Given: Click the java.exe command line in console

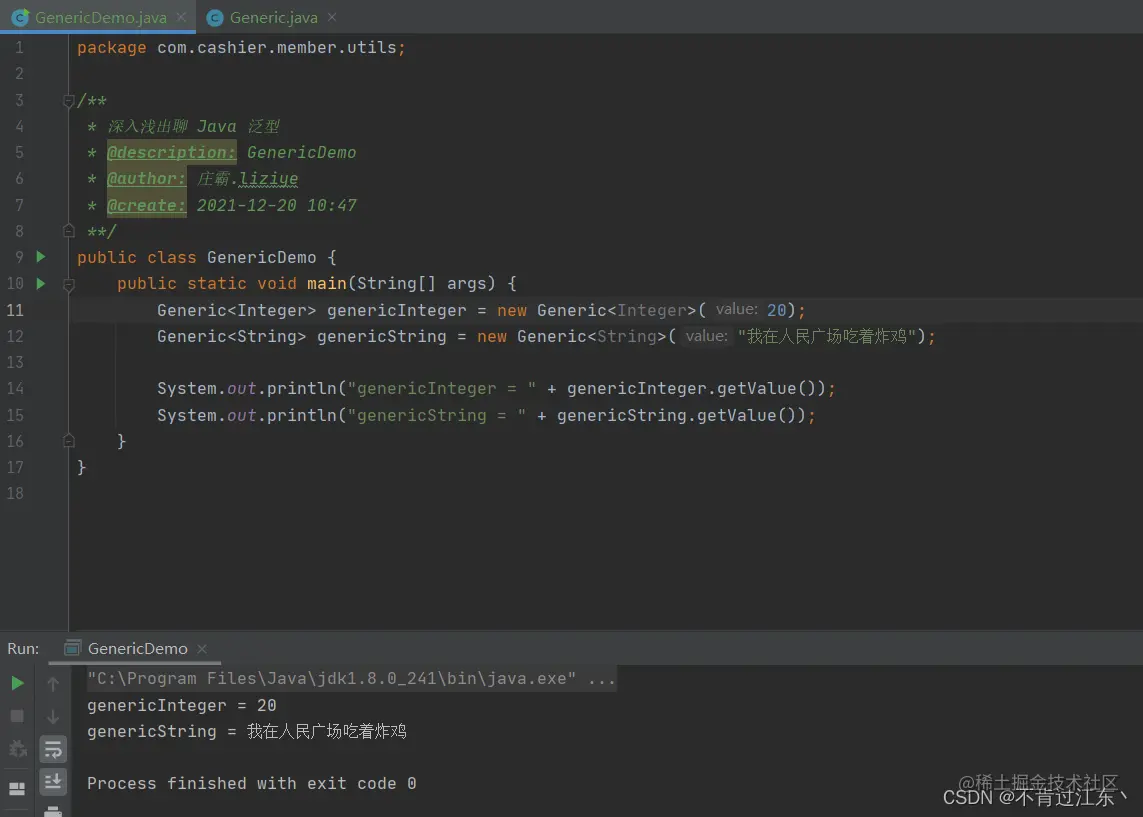Looking at the screenshot, I should [351, 679].
